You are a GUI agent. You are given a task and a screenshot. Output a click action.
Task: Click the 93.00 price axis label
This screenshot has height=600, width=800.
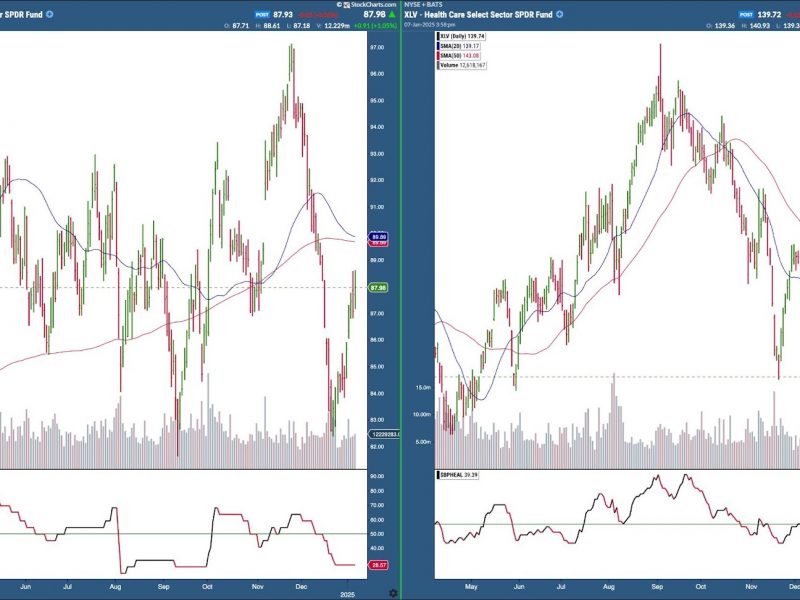(x=377, y=154)
